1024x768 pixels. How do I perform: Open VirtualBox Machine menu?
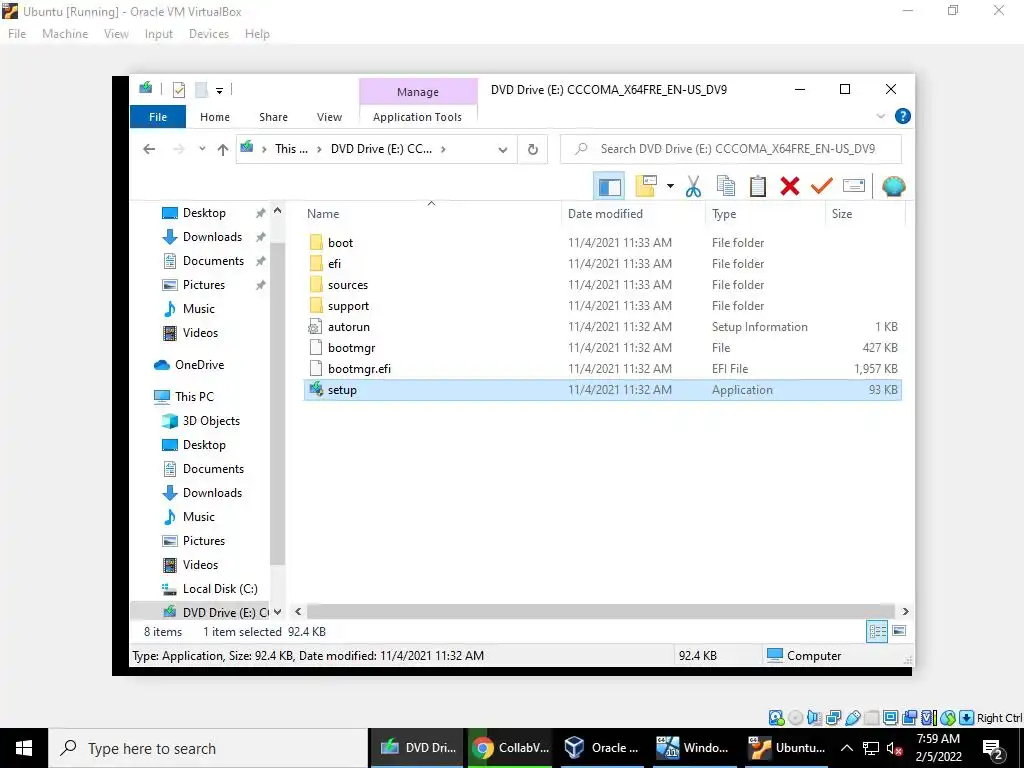[x=65, y=34]
